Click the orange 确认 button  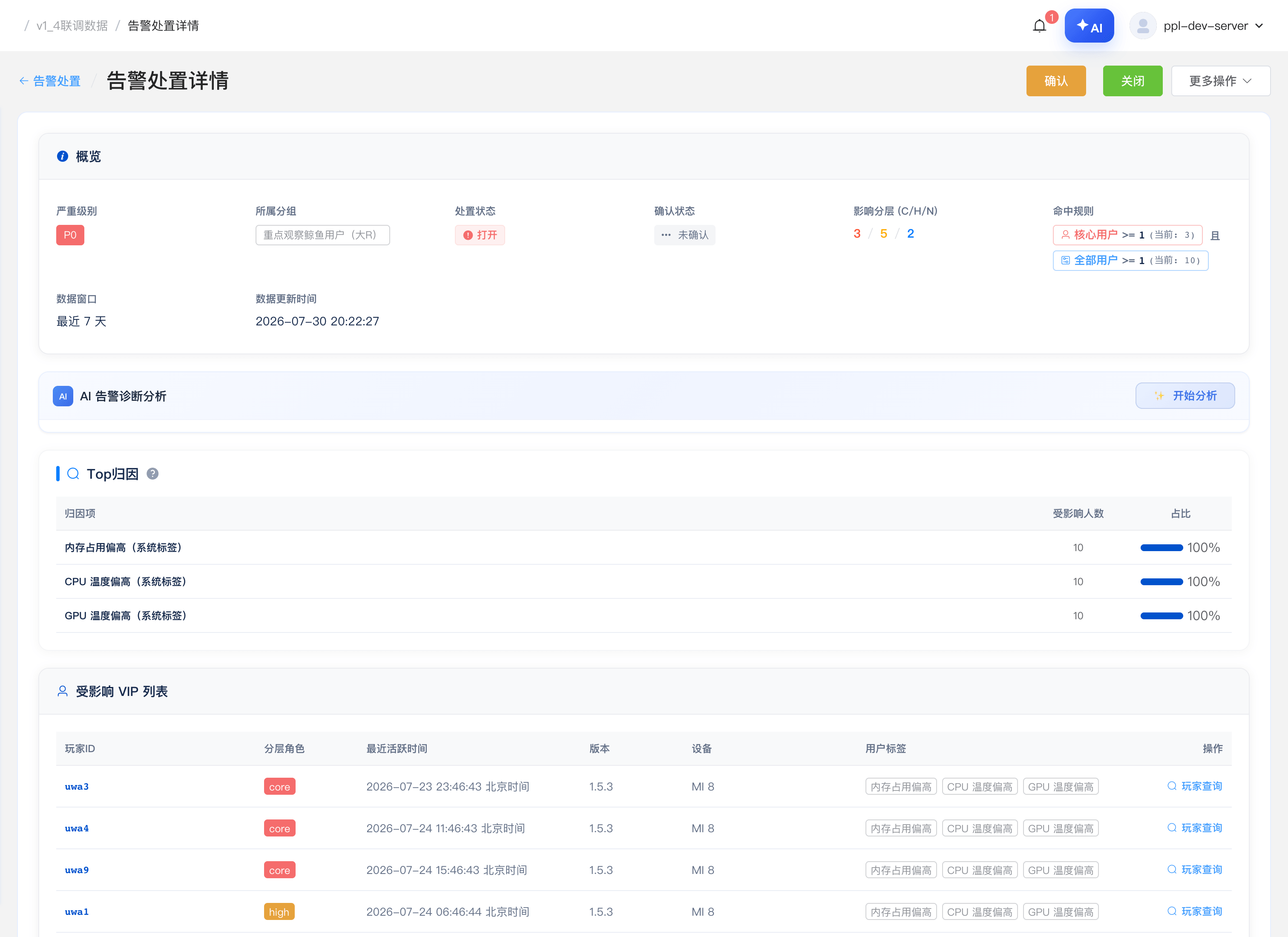[x=1056, y=80]
